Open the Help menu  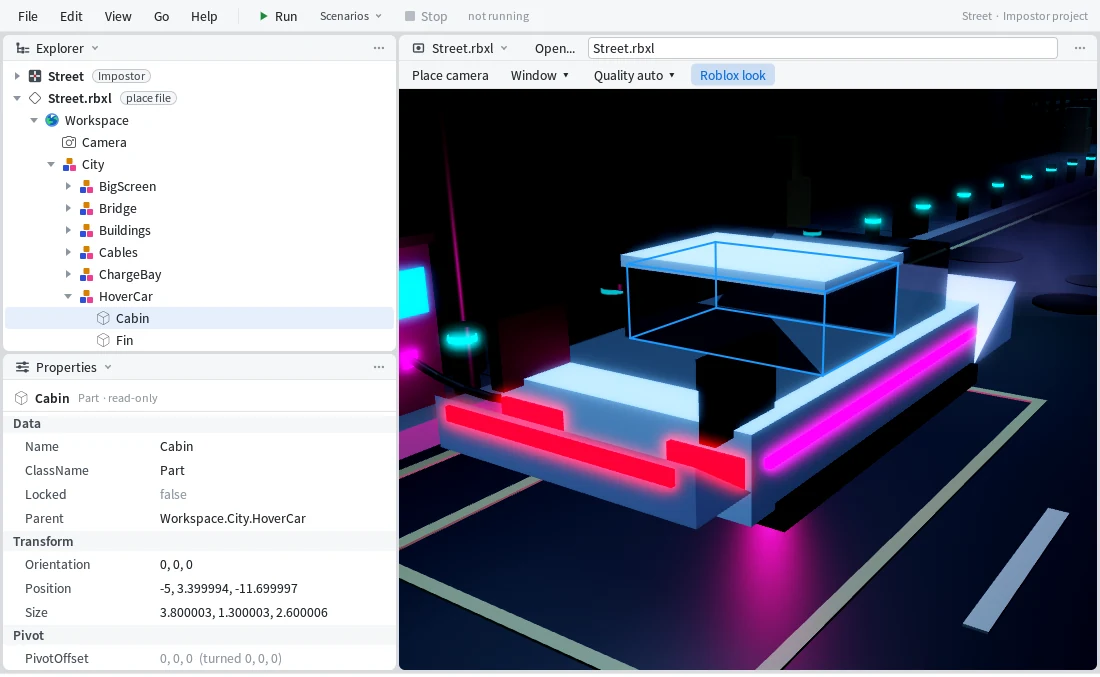point(204,16)
